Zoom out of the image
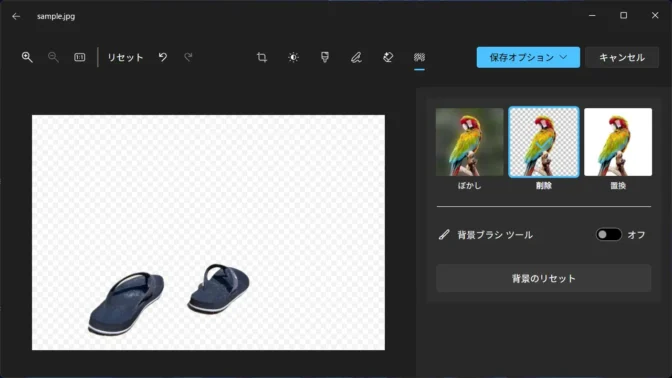 (53, 57)
